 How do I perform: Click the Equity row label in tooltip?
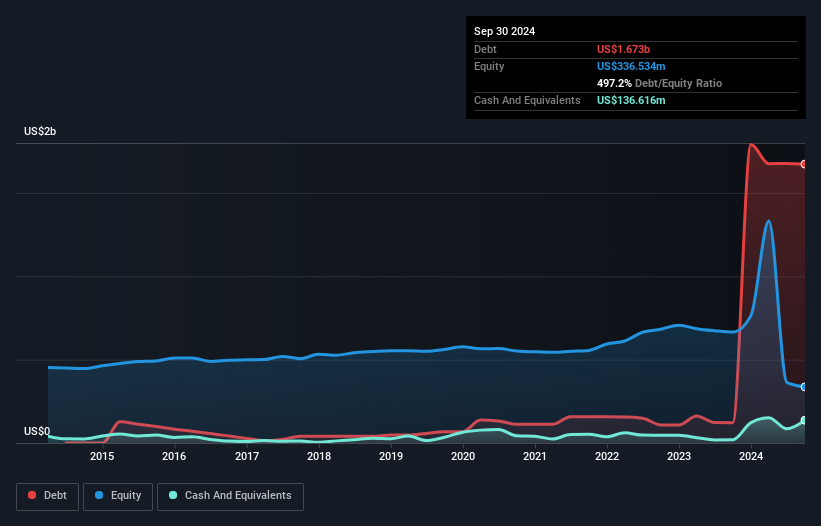(x=489, y=66)
